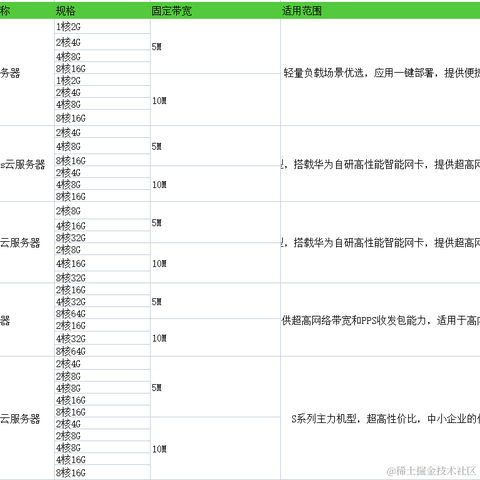This screenshot has height=480, width=480.
Task: Select 8核16G in 轻量负载 10M group
Action: pyautogui.click(x=102, y=118)
